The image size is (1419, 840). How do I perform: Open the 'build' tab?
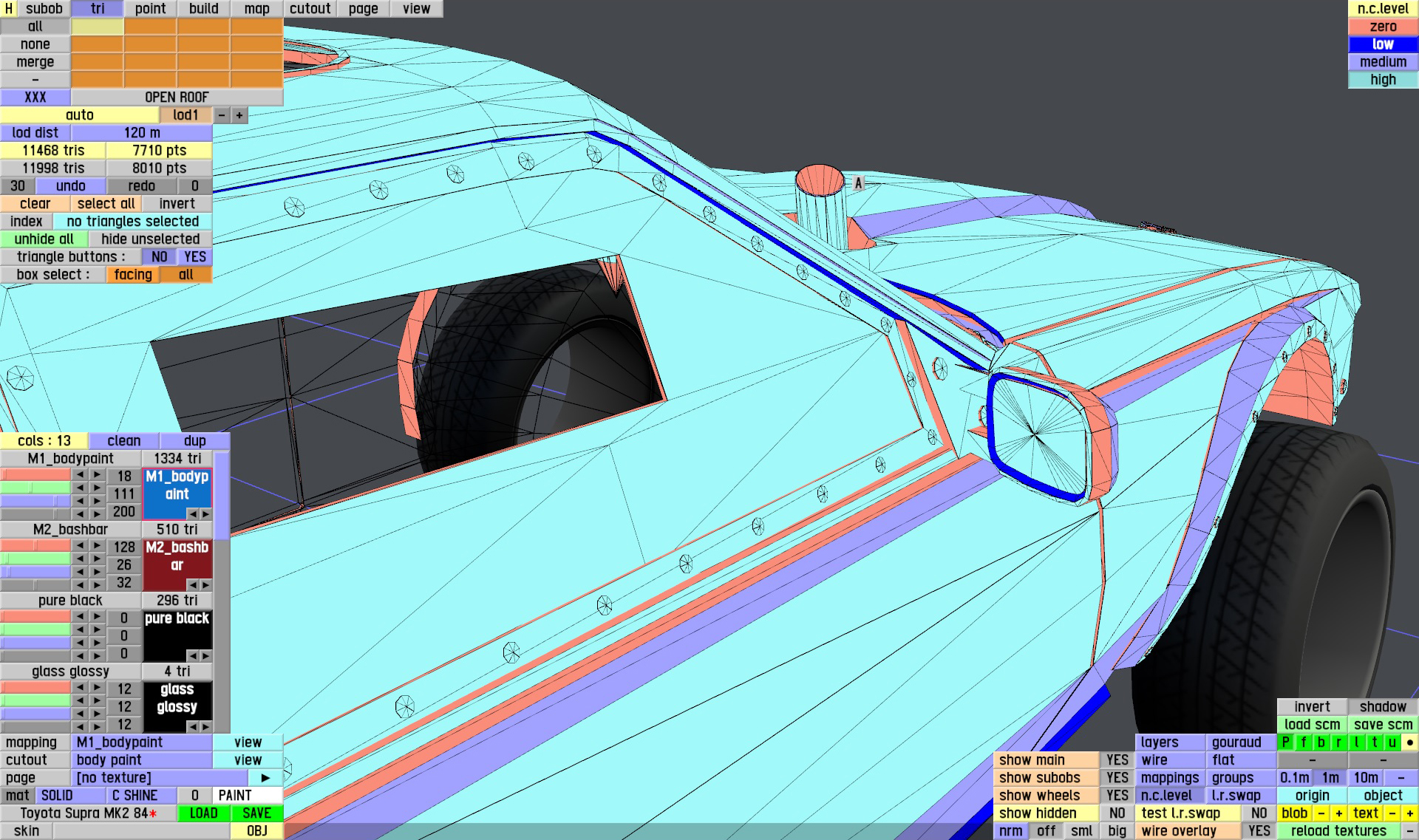tap(203, 9)
